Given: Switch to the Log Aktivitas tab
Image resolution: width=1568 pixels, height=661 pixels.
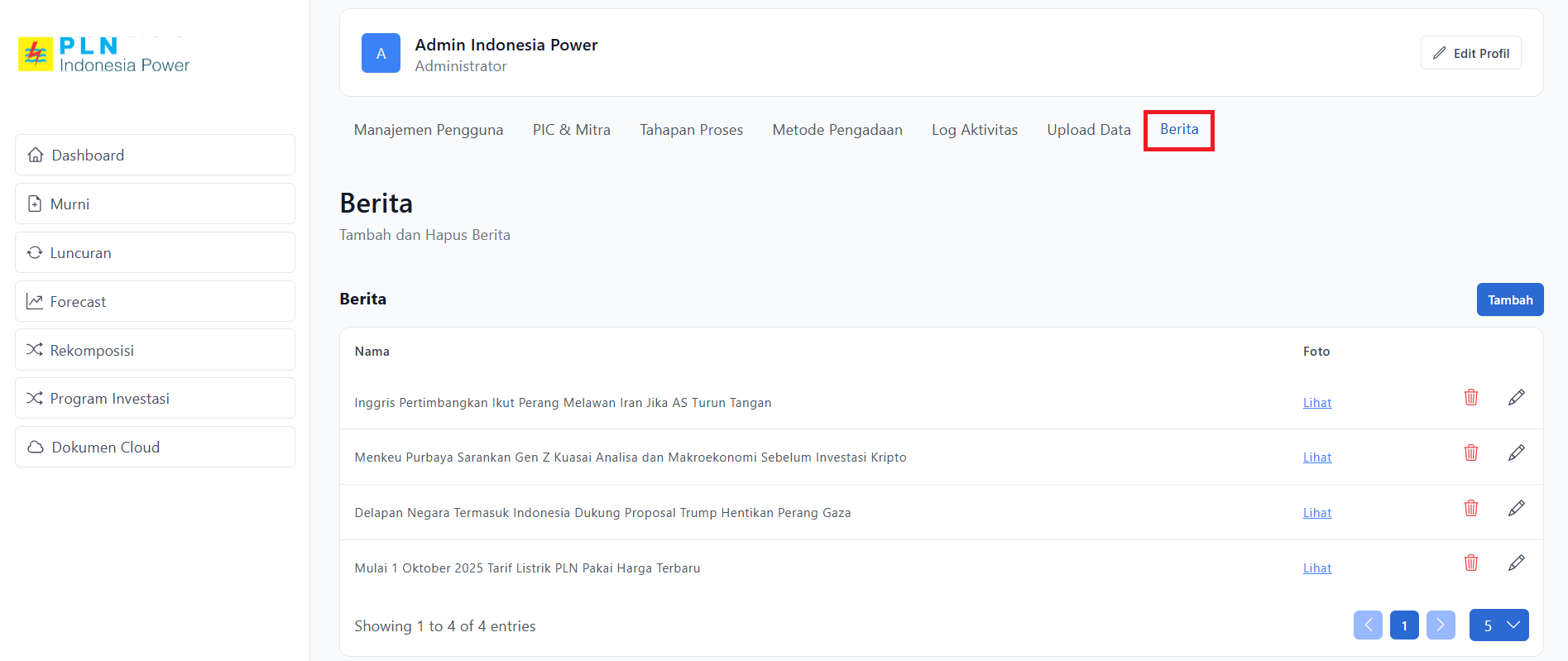Looking at the screenshot, I should pos(974,130).
